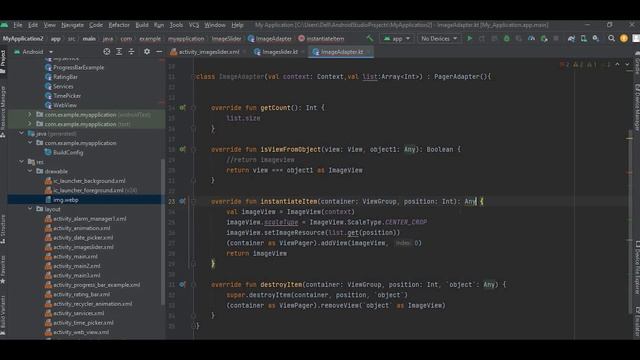Screen dimensions: 640x360
Task: Open Build Variants side panel
Action: (3, 315)
